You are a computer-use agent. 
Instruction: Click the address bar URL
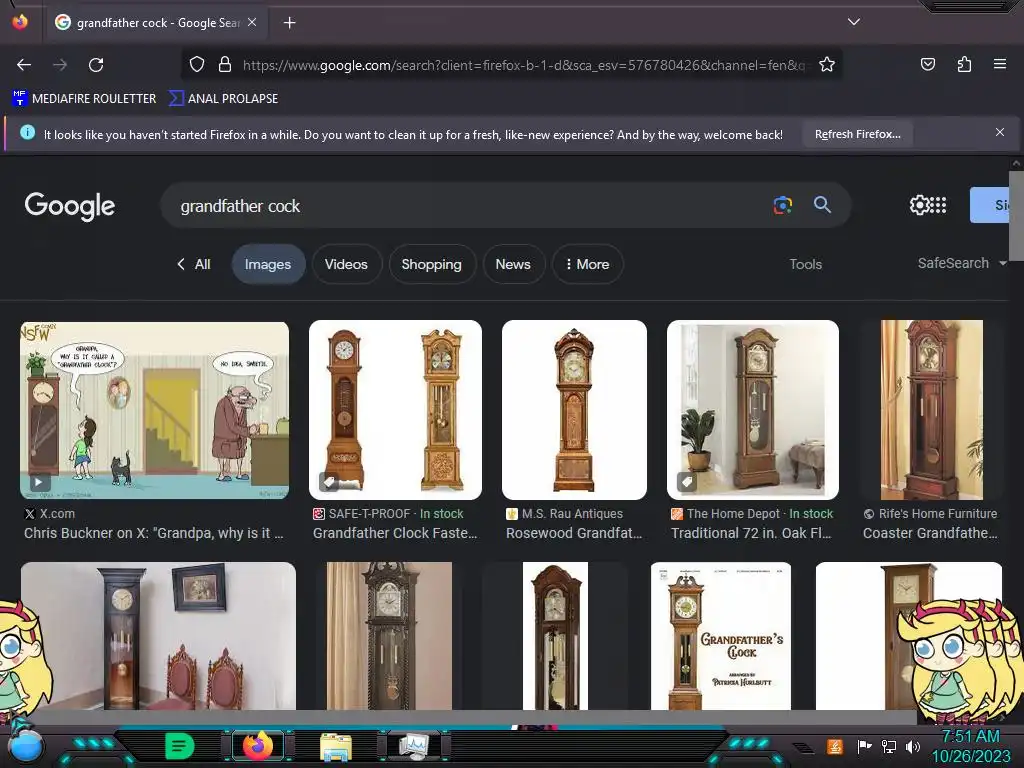[x=523, y=65]
